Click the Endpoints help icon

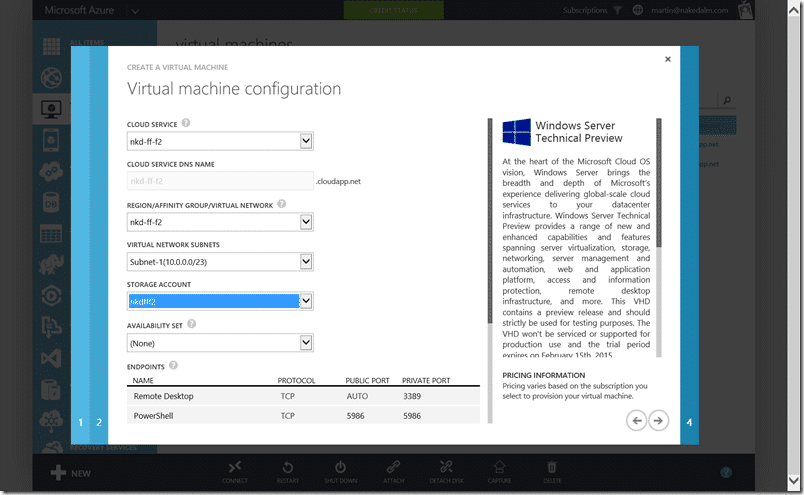(173, 365)
